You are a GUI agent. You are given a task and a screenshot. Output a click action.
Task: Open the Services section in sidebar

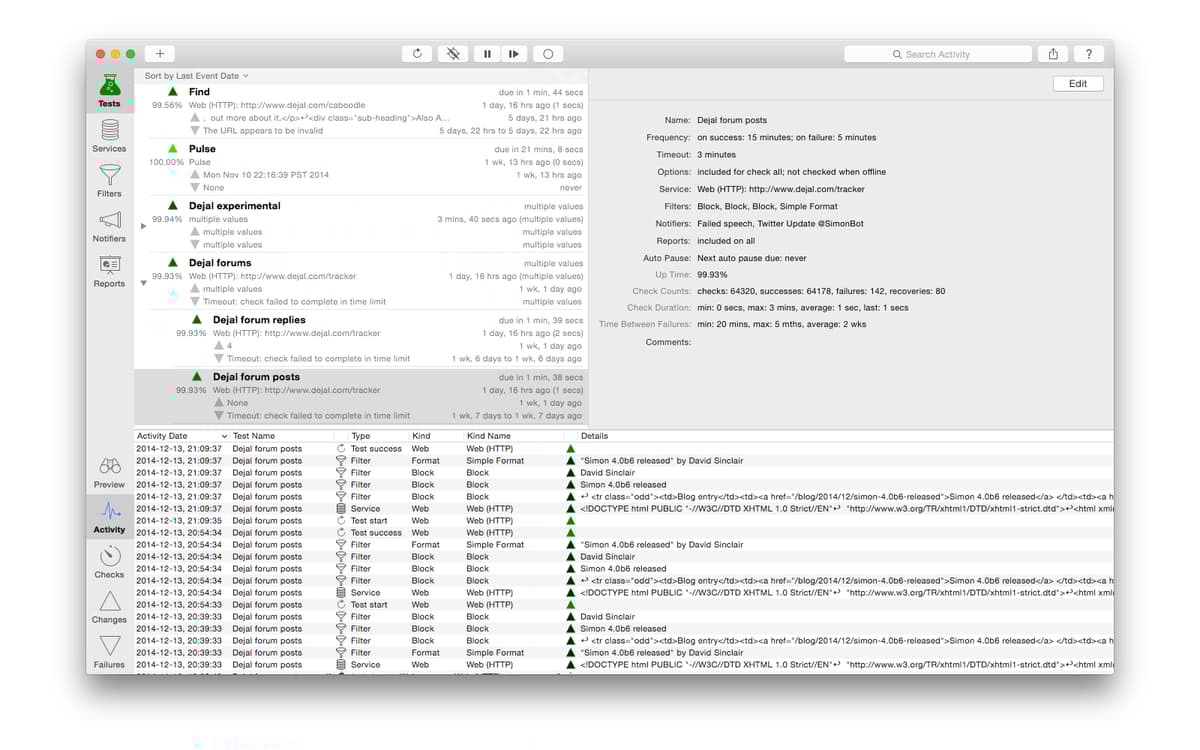click(x=109, y=135)
